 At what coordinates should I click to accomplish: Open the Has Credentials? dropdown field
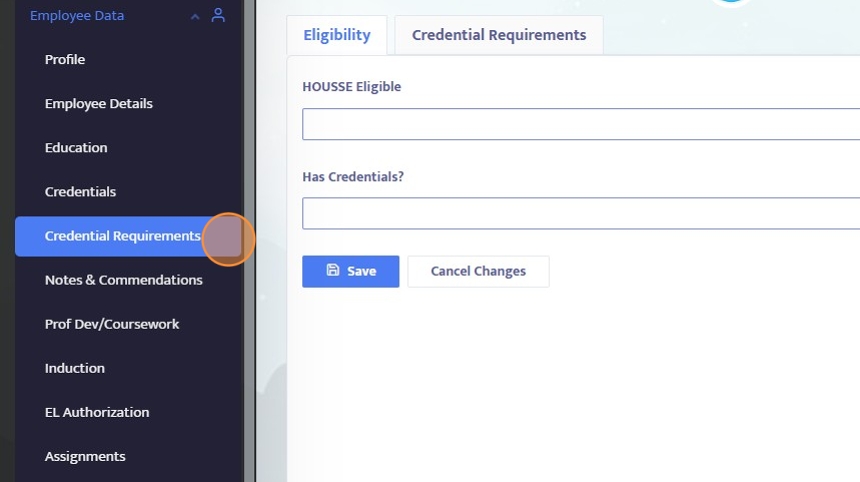580,213
